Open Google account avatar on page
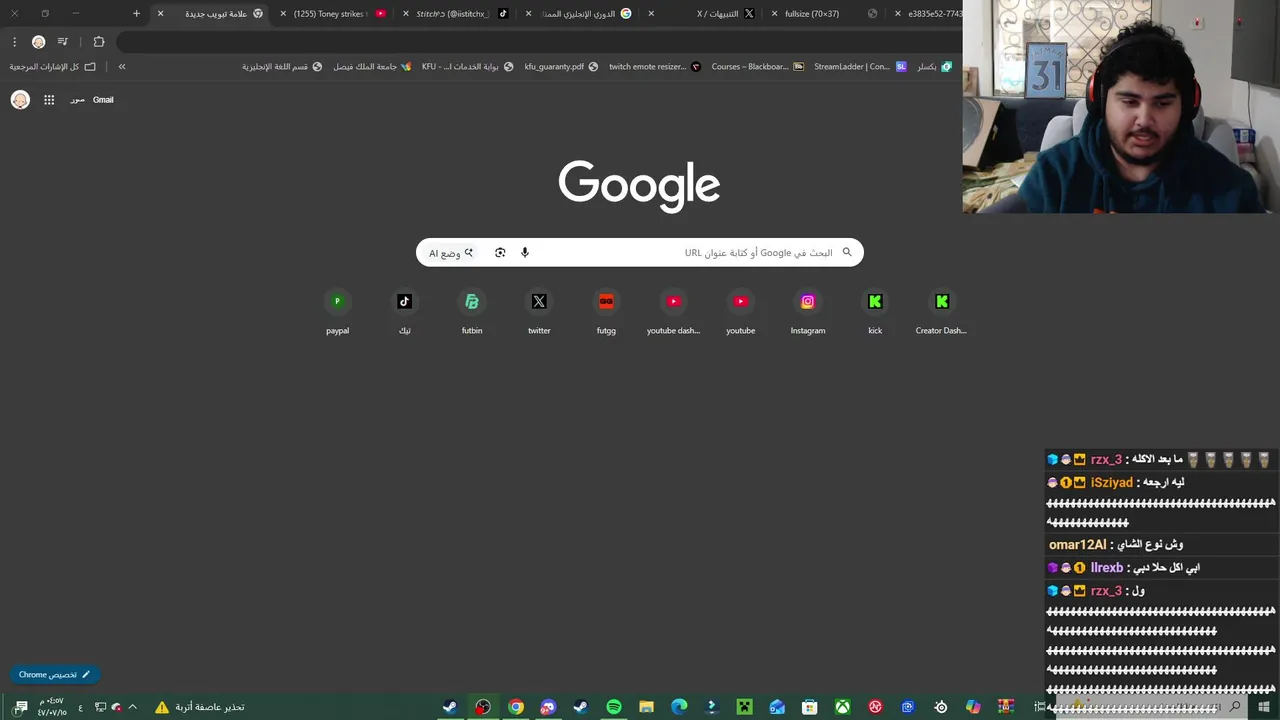This screenshot has width=1280, height=720. (20, 100)
